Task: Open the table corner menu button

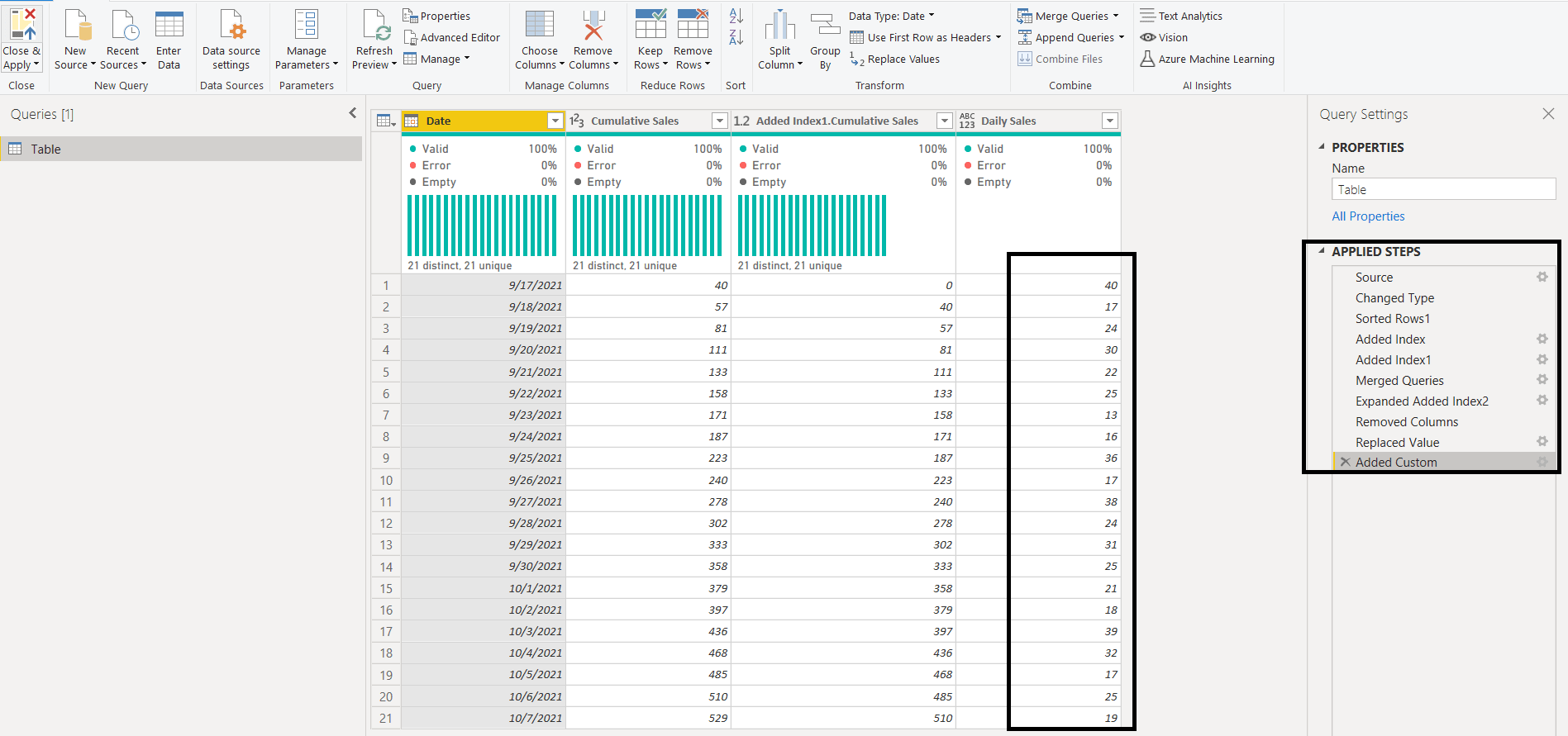Action: point(386,121)
